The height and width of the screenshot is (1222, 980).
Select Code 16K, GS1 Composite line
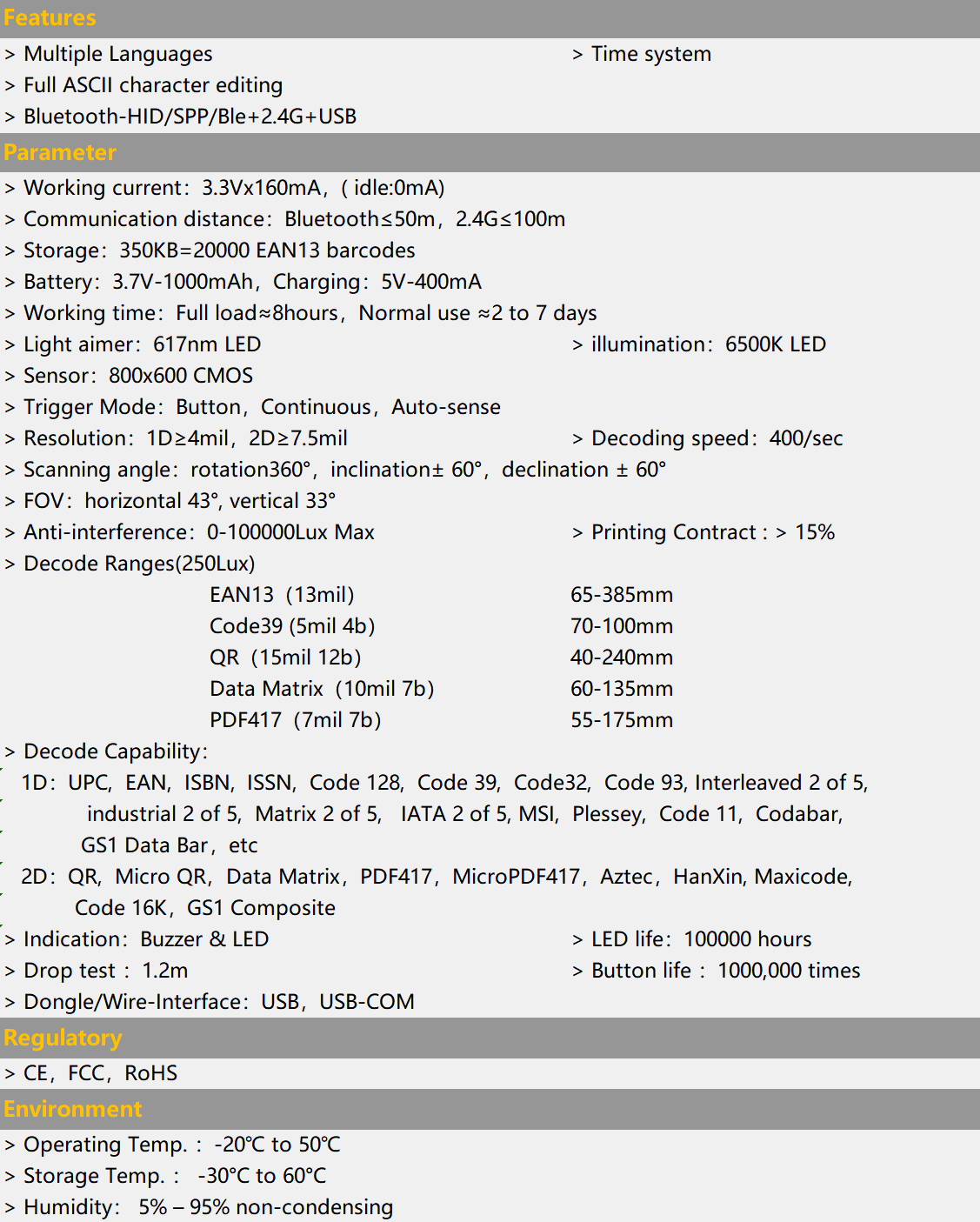(x=205, y=908)
